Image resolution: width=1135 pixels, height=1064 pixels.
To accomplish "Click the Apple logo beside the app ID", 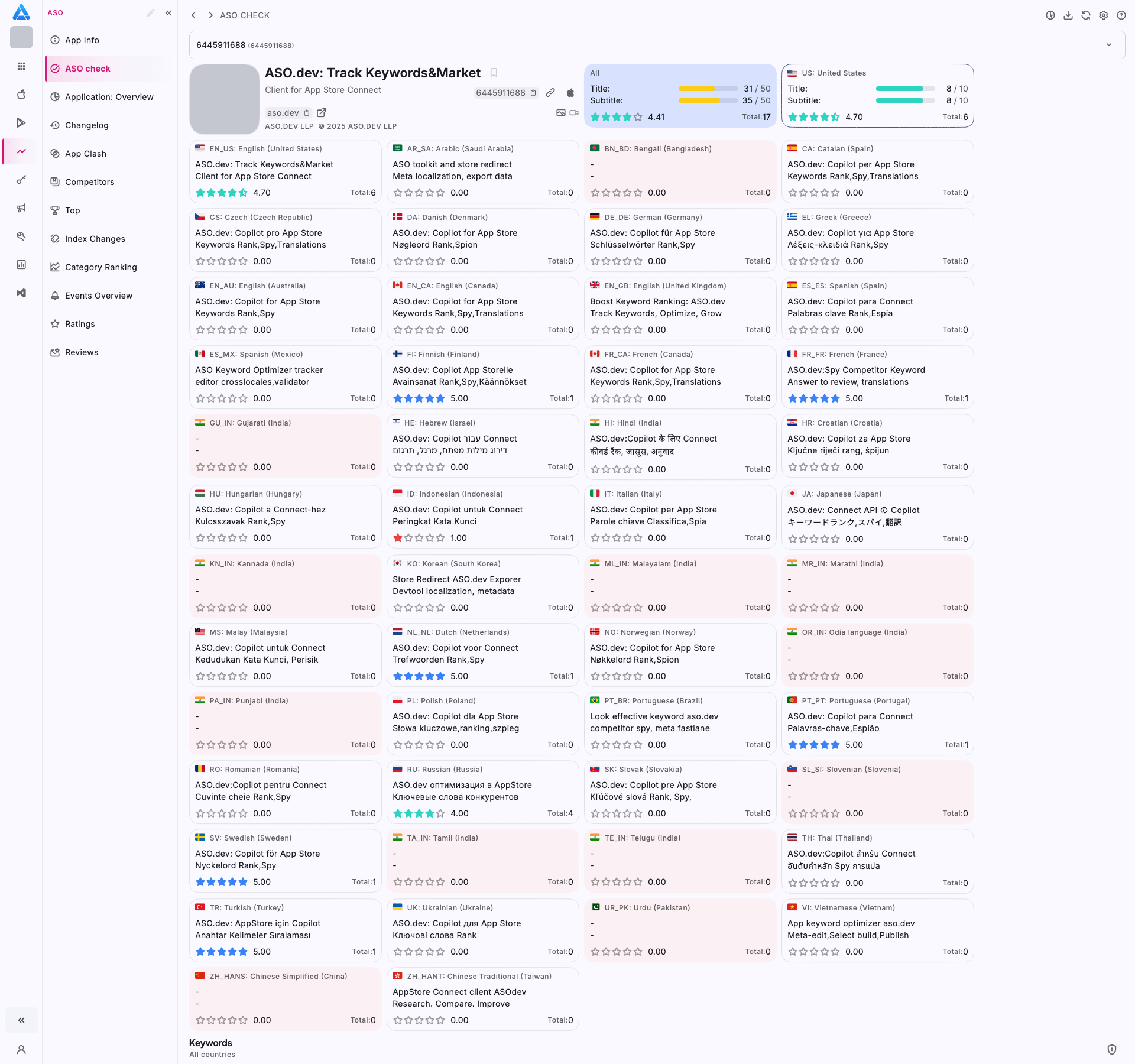I will [570, 93].
